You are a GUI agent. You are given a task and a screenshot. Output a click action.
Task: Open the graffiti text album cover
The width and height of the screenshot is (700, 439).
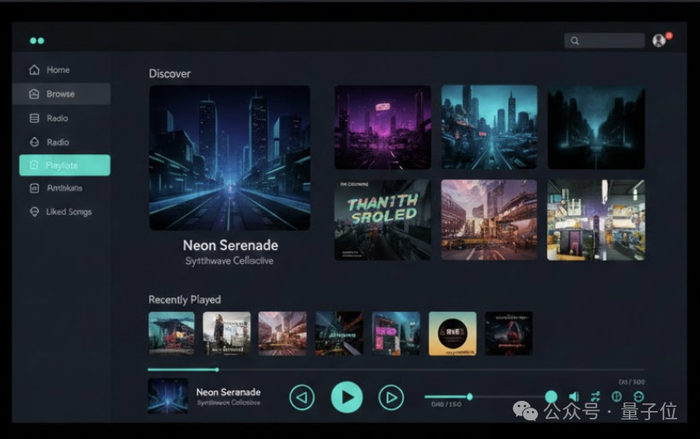pos(383,220)
